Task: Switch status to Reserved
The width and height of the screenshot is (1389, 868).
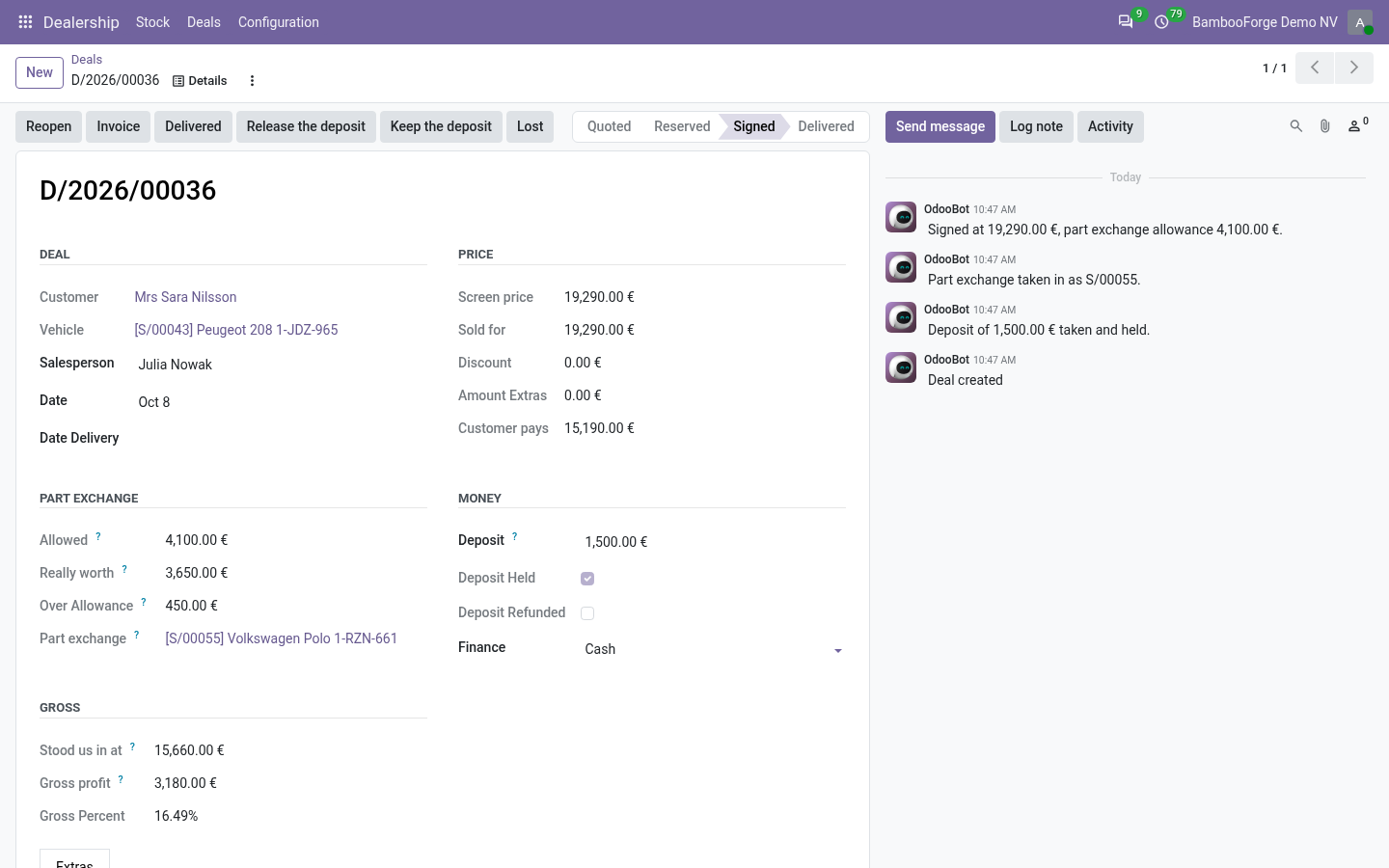Action: [x=682, y=126]
